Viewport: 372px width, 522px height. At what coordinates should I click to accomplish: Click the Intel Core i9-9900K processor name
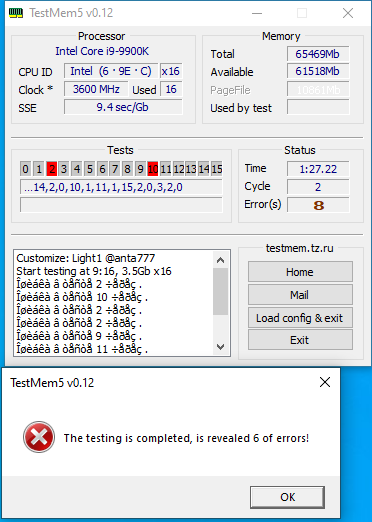tap(102, 51)
